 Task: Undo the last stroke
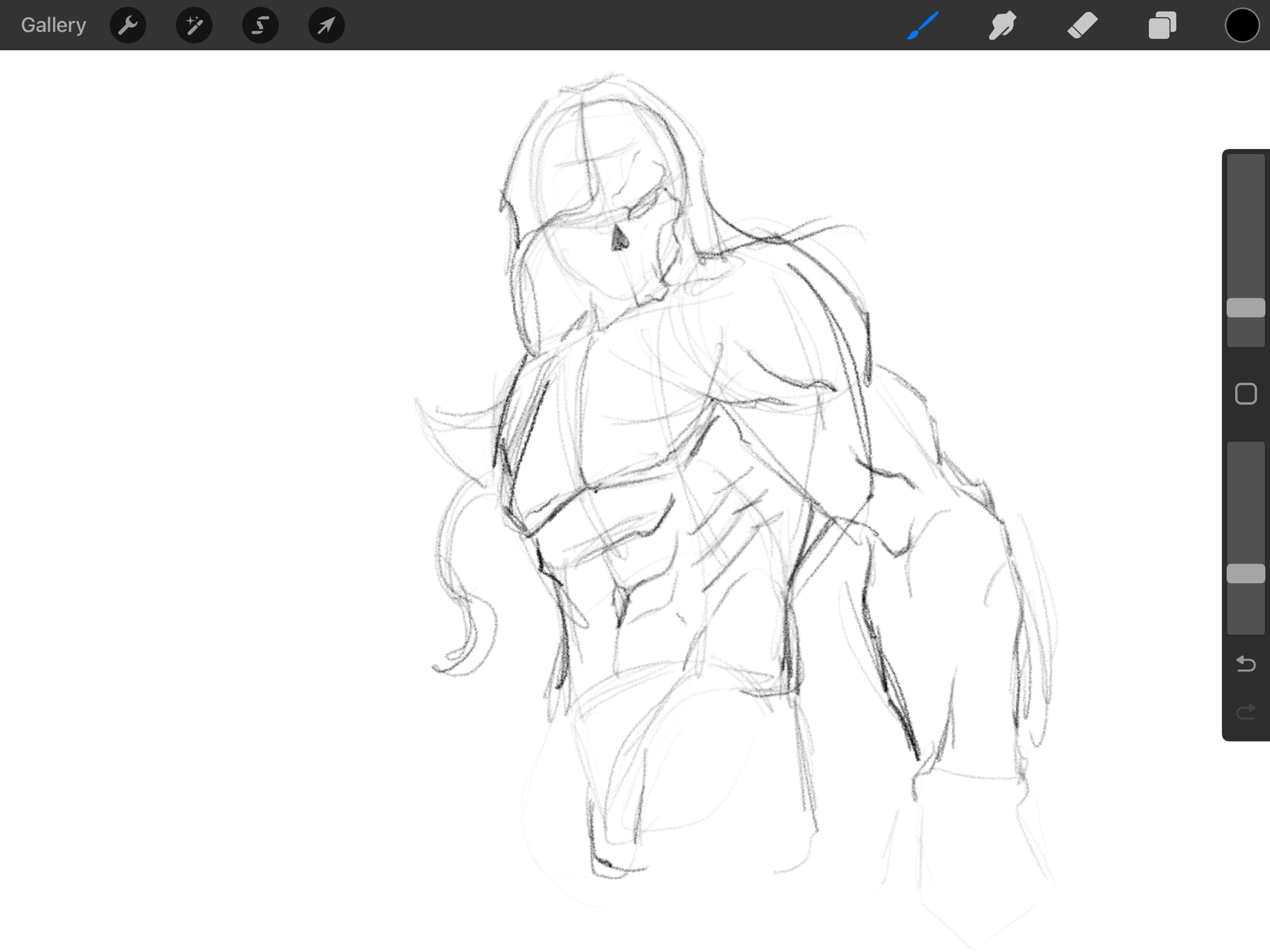click(1245, 664)
